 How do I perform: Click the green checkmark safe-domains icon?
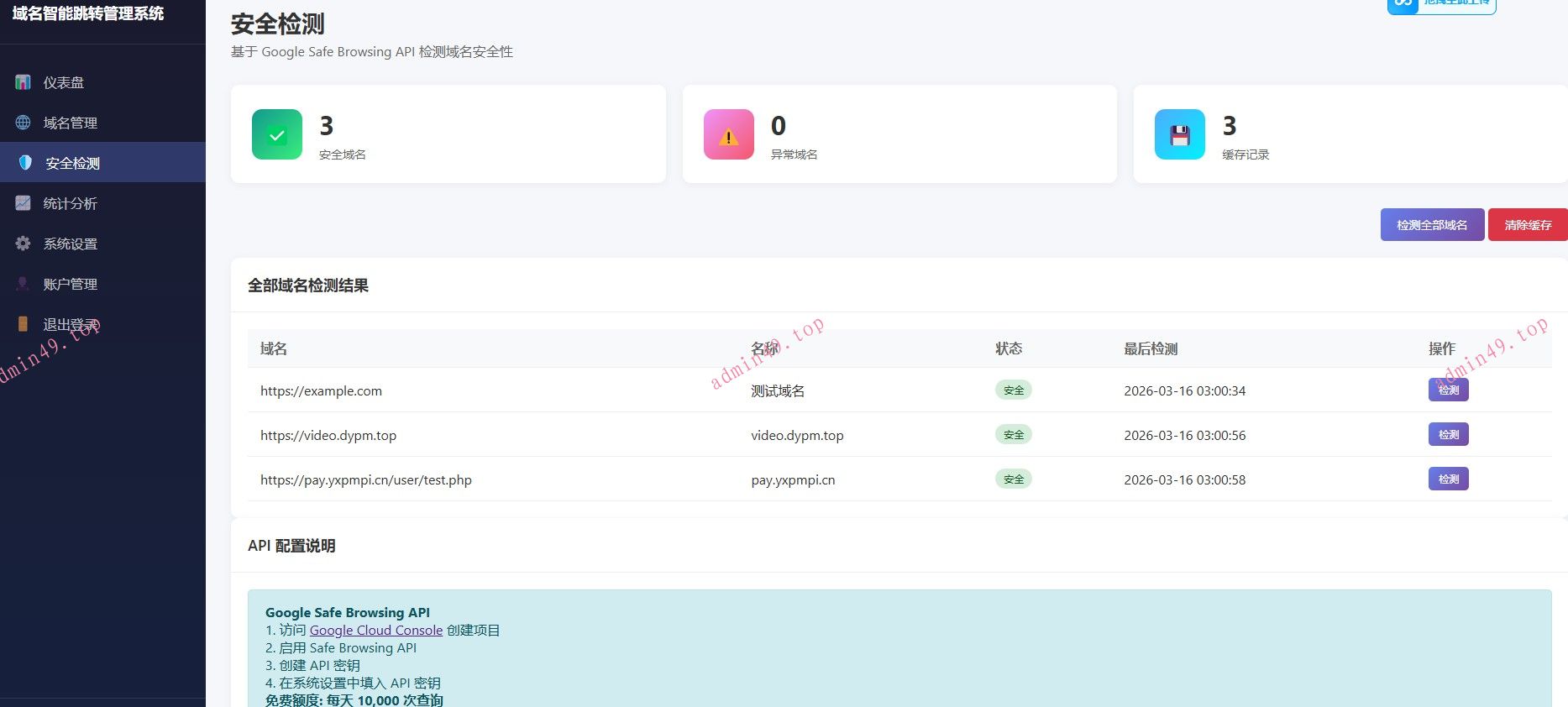[277, 134]
